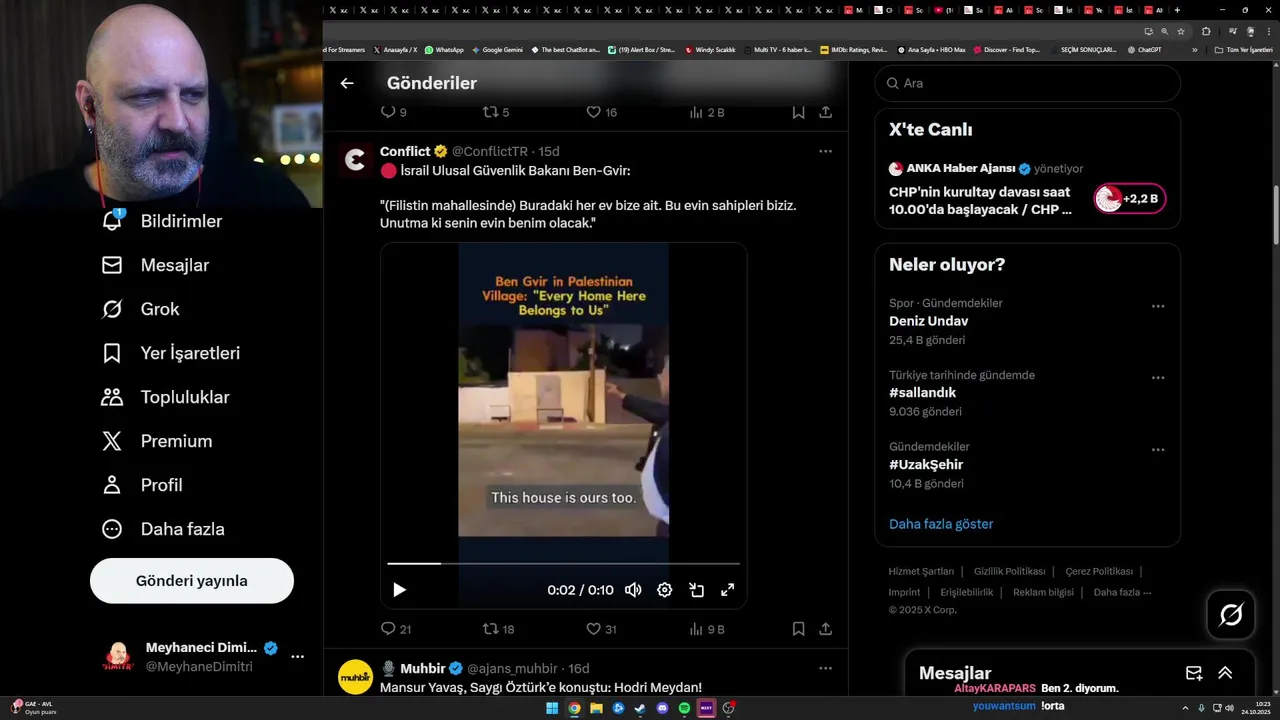1280x720 pixels.
Task: Toggle picture-in-picture for the video
Action: (696, 590)
